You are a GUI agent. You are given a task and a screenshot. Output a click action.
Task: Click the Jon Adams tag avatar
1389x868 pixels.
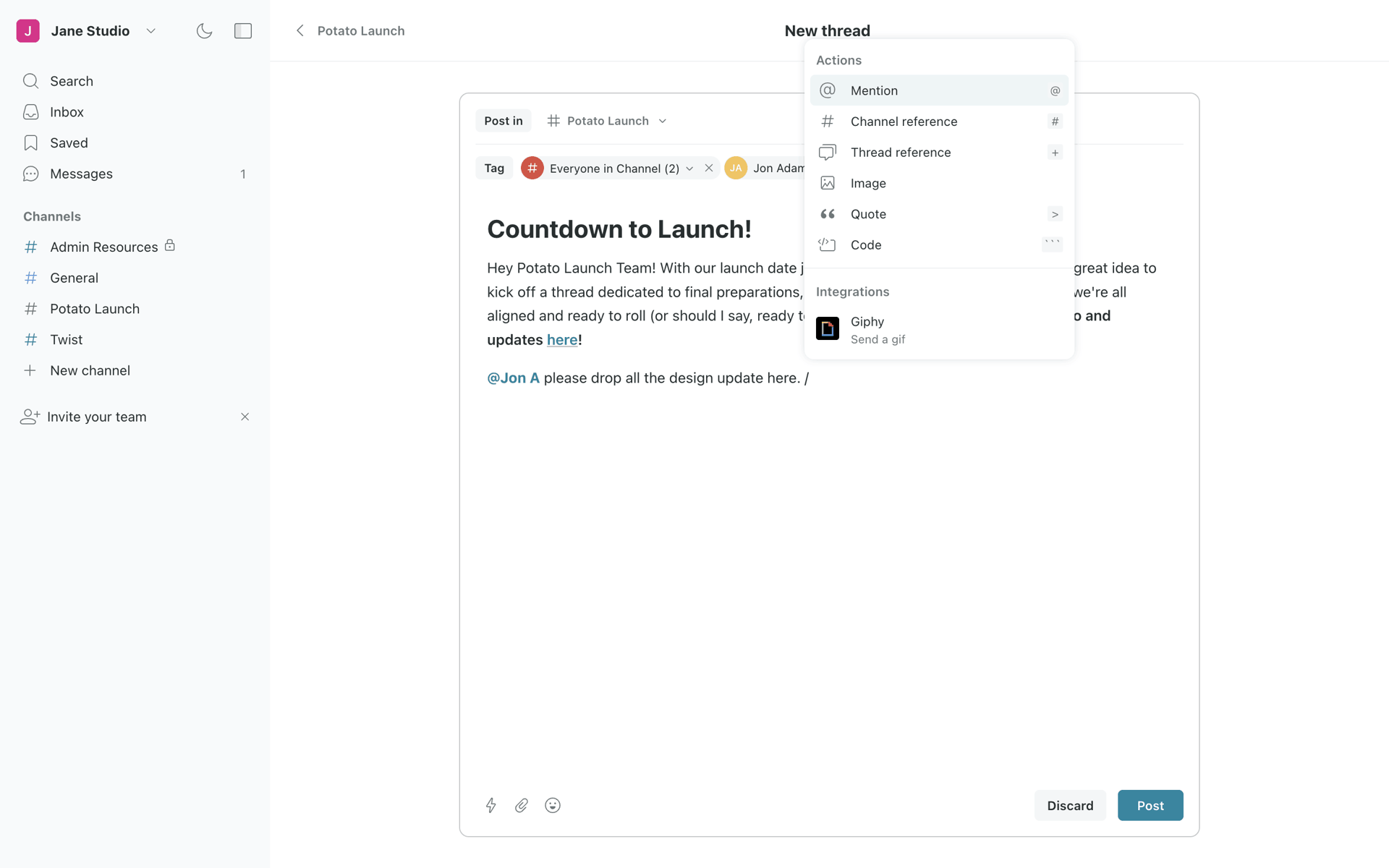click(x=736, y=168)
